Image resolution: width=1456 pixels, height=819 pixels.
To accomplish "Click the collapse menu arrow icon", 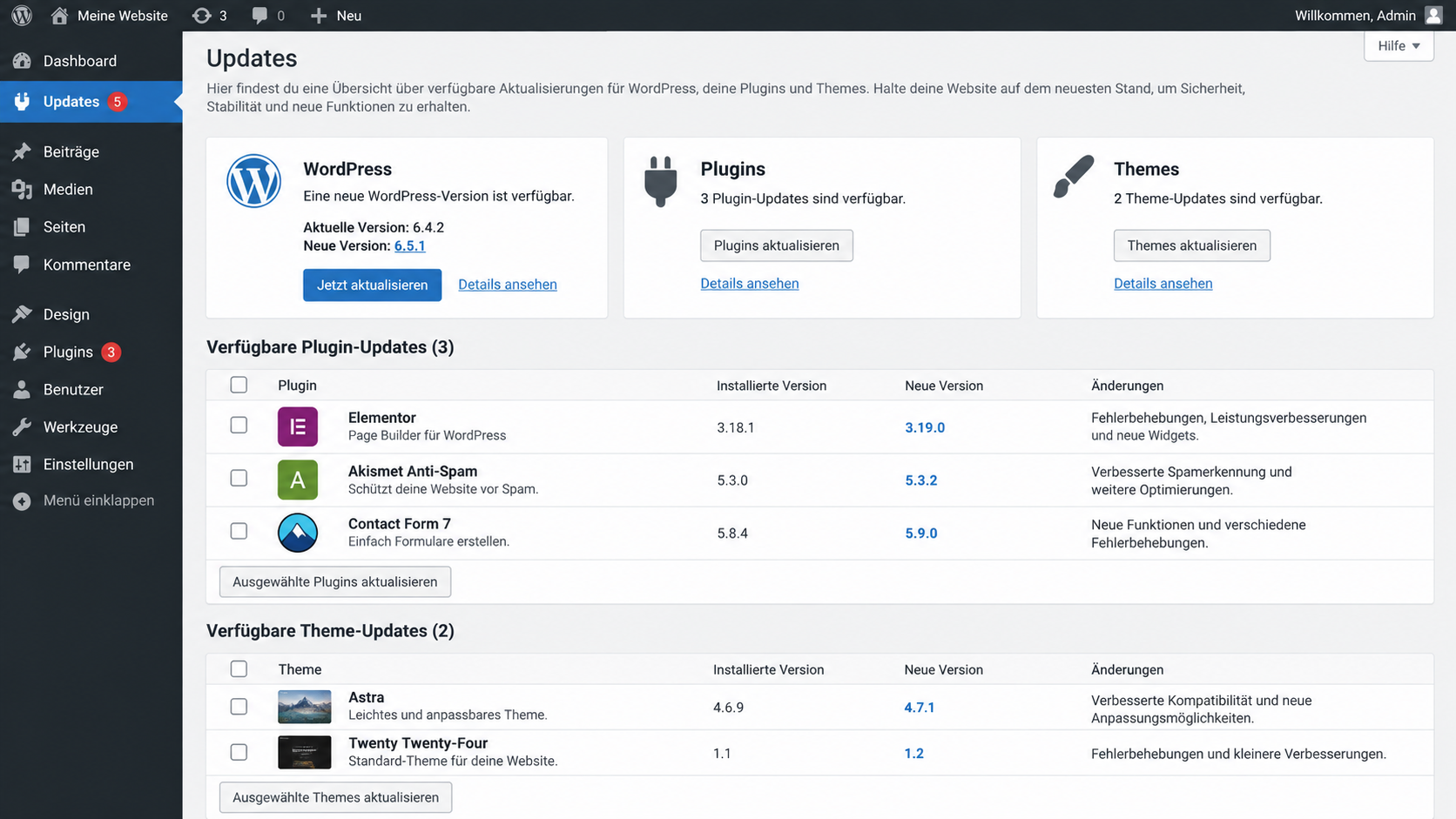I will pos(22,501).
